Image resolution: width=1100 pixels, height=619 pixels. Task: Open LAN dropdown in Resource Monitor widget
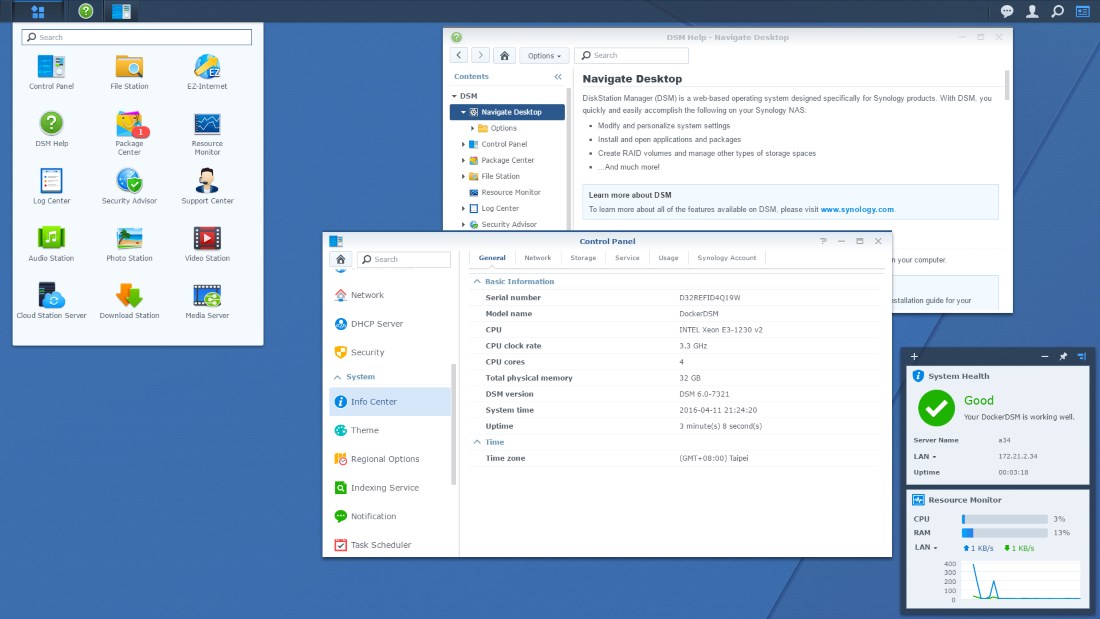click(x=925, y=547)
